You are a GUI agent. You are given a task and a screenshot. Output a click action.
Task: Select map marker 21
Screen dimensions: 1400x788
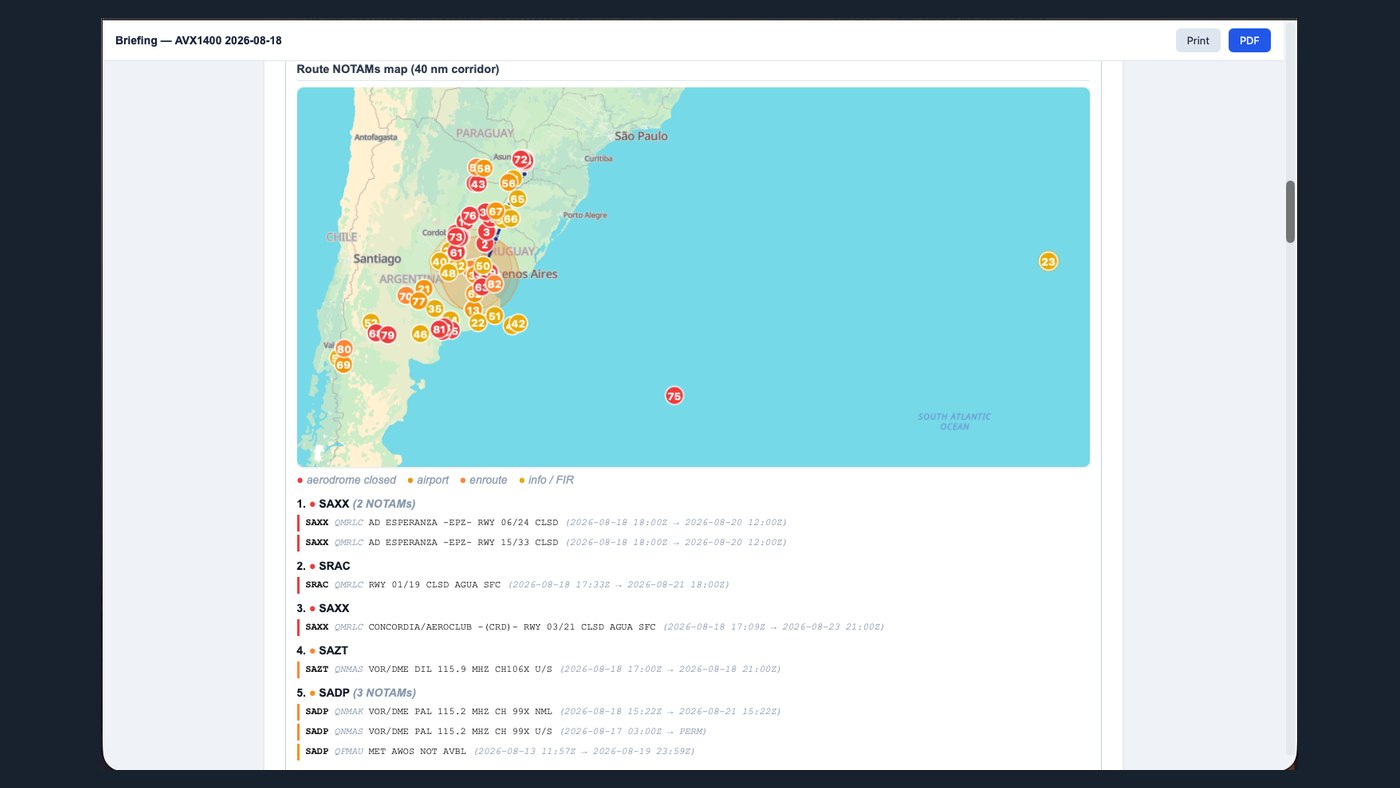(424, 289)
